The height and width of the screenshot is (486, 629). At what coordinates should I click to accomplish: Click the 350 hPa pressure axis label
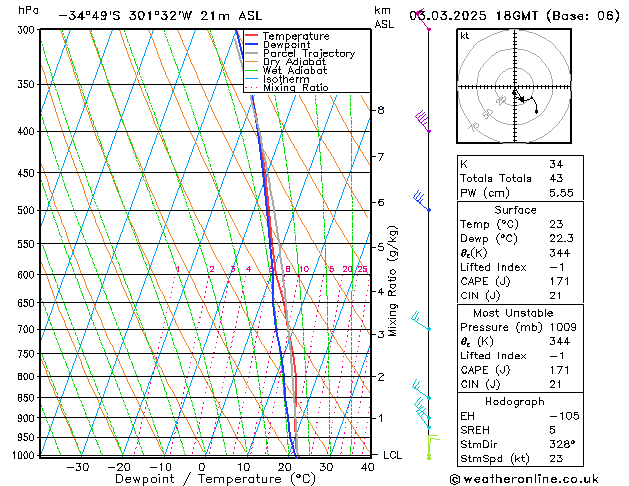28,85
